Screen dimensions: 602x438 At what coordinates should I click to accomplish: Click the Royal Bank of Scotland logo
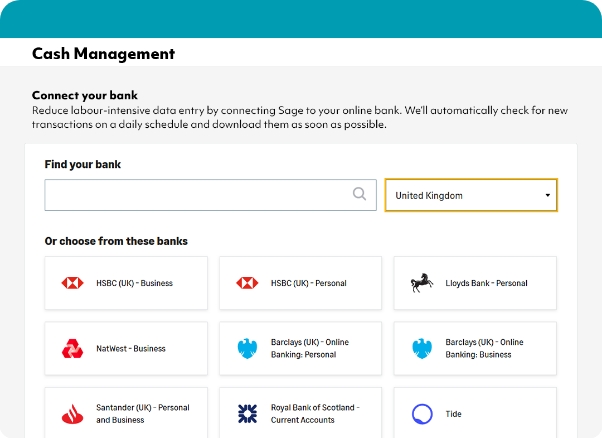(247, 414)
